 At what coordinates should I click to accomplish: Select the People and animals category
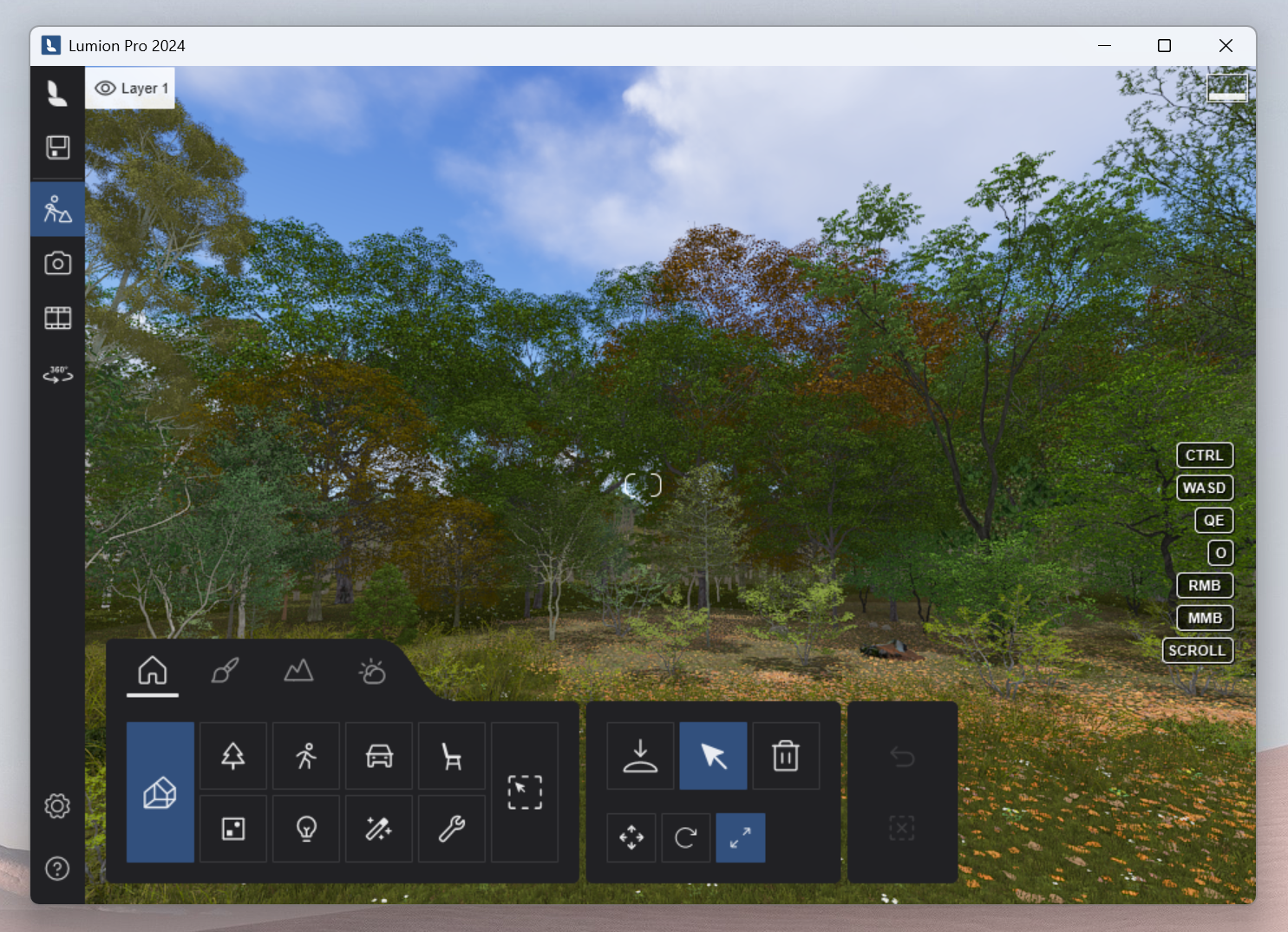[305, 756]
